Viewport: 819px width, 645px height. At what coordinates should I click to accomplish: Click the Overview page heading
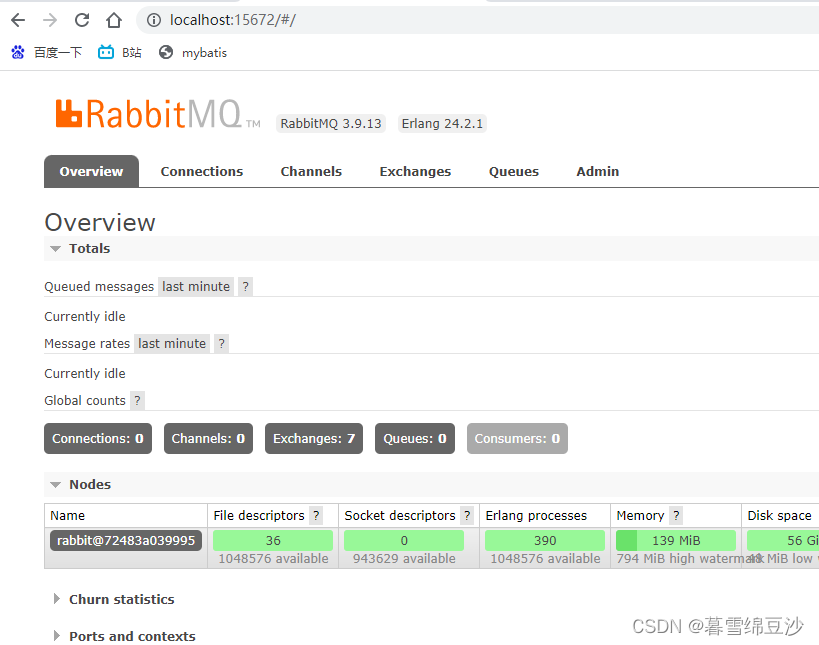[100, 222]
